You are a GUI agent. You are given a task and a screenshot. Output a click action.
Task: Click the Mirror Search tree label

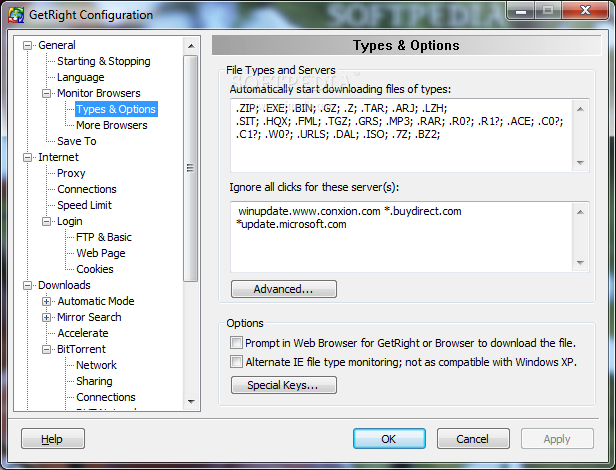click(x=89, y=317)
